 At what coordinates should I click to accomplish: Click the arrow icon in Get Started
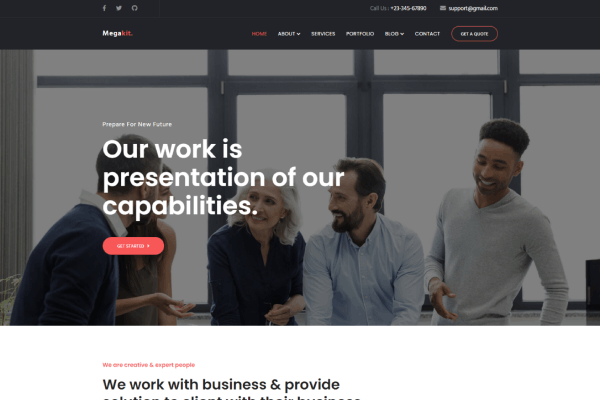(x=148, y=246)
